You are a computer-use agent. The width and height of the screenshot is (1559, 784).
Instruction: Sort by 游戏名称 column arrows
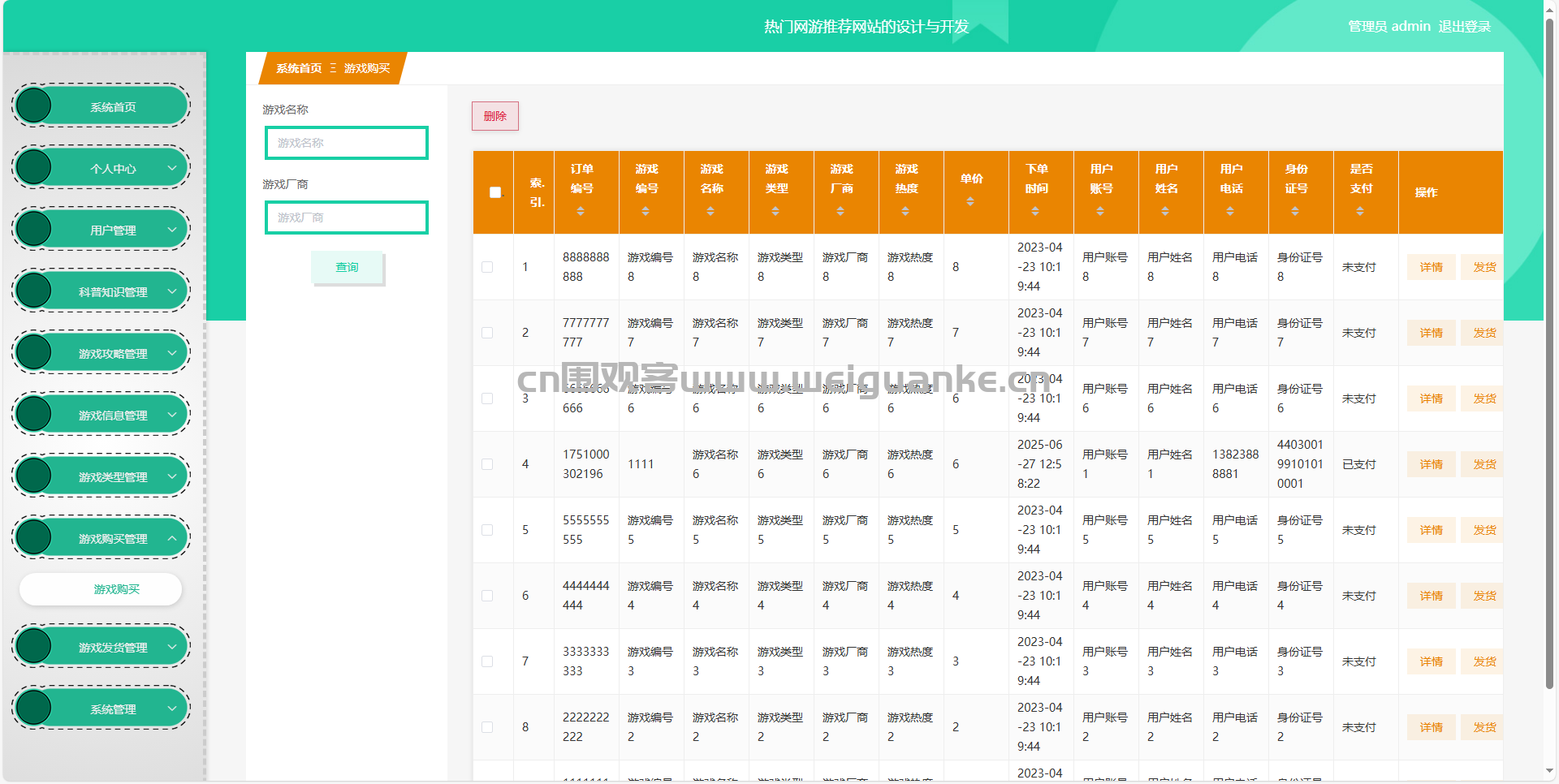pyautogui.click(x=710, y=211)
